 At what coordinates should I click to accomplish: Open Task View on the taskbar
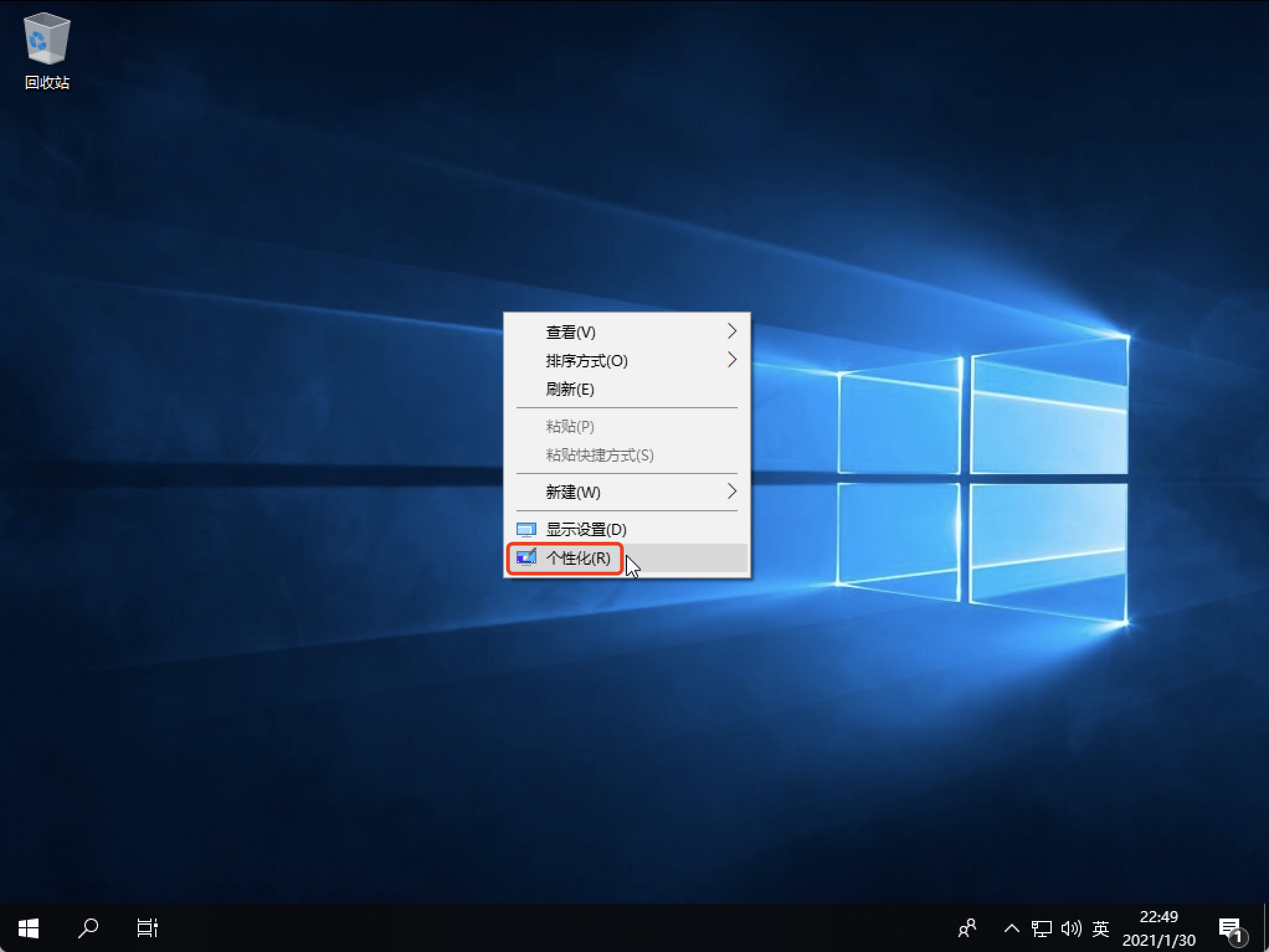[x=148, y=928]
